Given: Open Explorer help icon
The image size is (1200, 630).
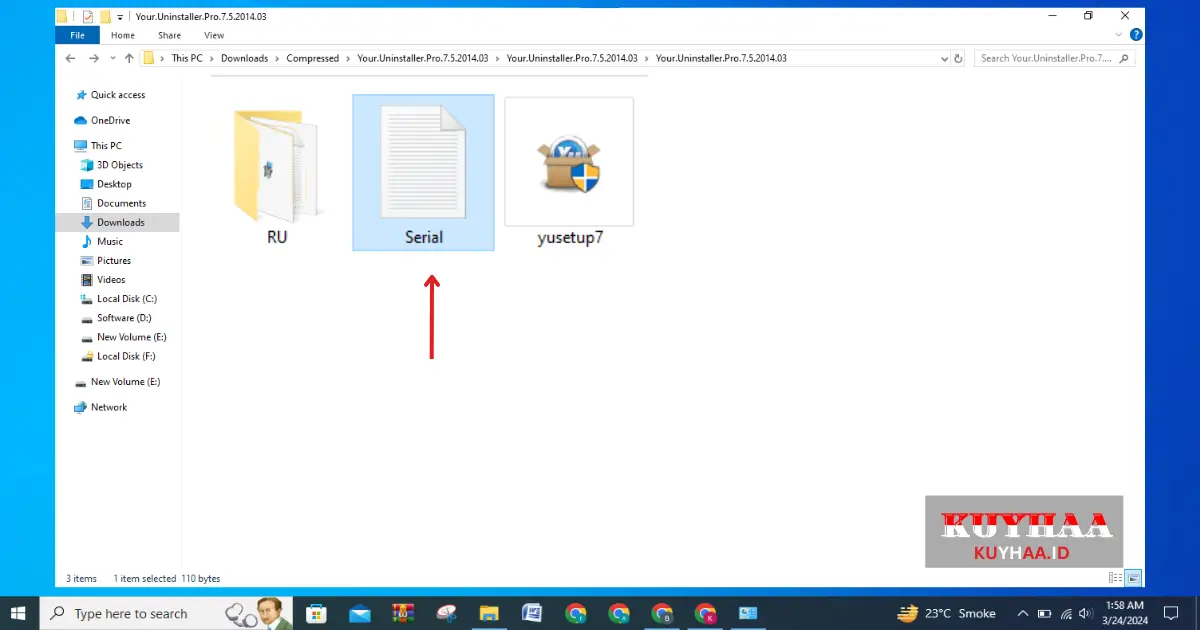Looking at the screenshot, I should pyautogui.click(x=1136, y=35).
